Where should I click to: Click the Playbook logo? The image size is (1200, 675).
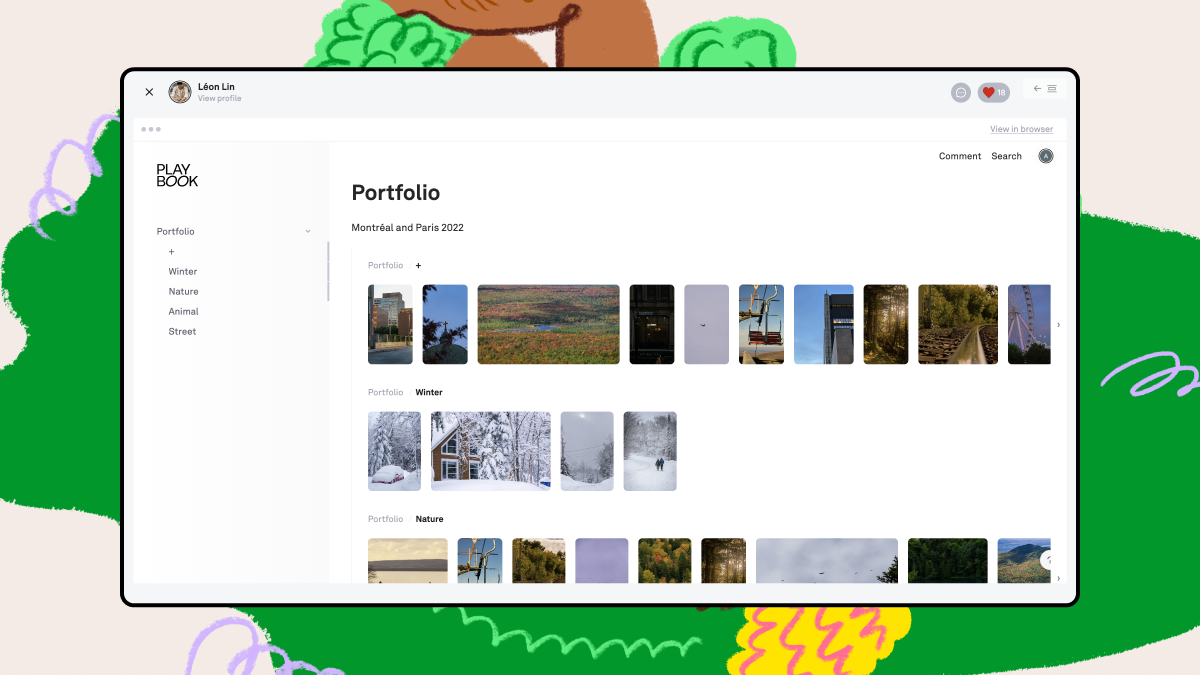point(177,175)
